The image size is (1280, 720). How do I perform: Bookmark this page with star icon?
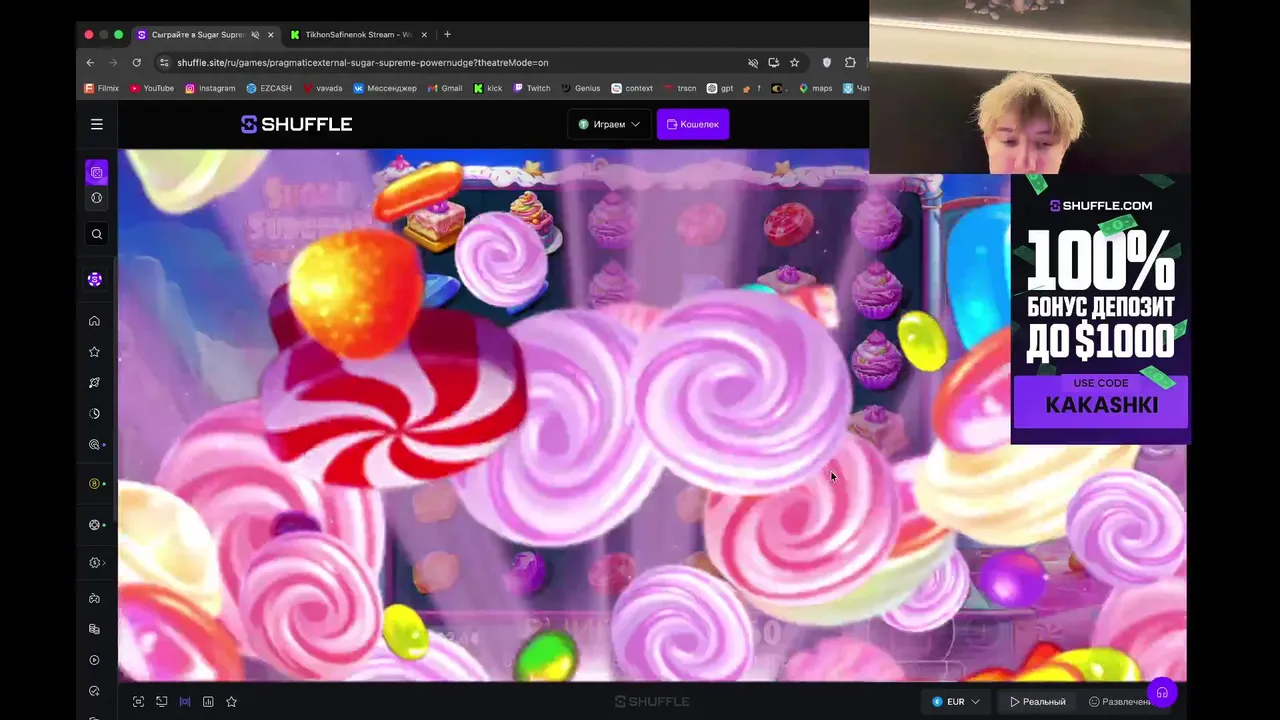(x=794, y=62)
